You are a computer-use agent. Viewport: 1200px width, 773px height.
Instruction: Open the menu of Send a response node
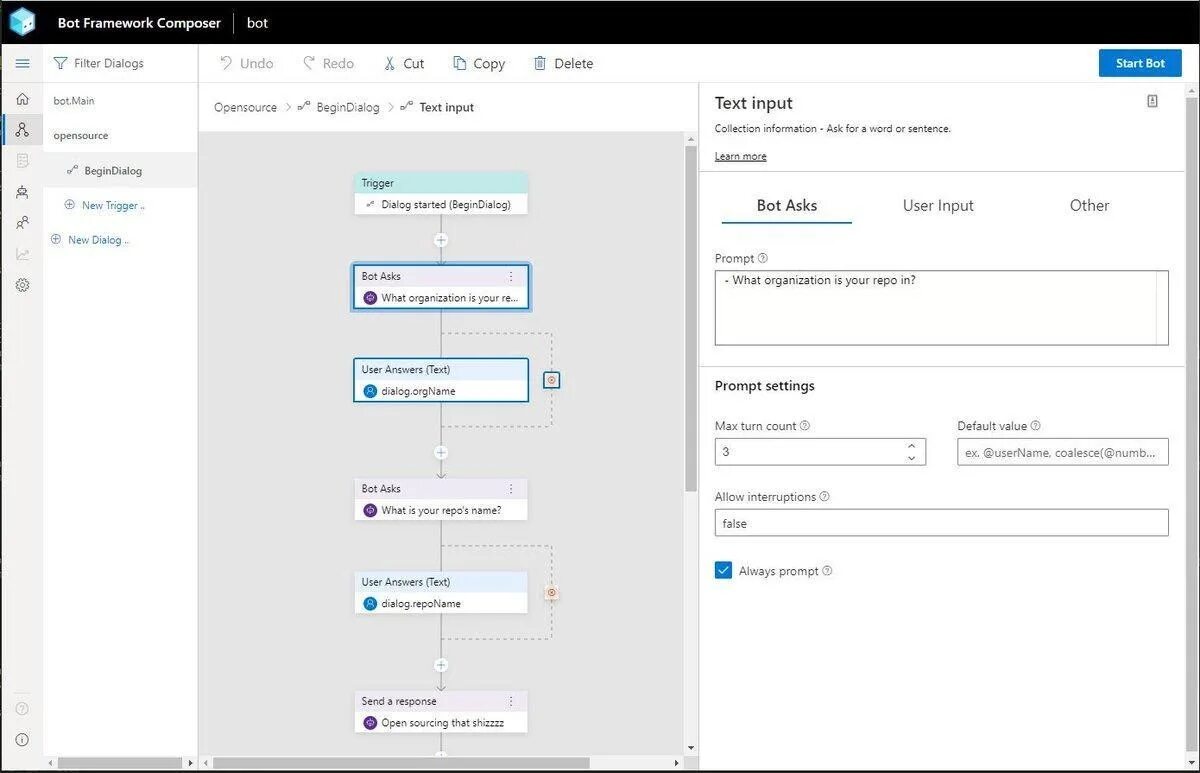511,701
